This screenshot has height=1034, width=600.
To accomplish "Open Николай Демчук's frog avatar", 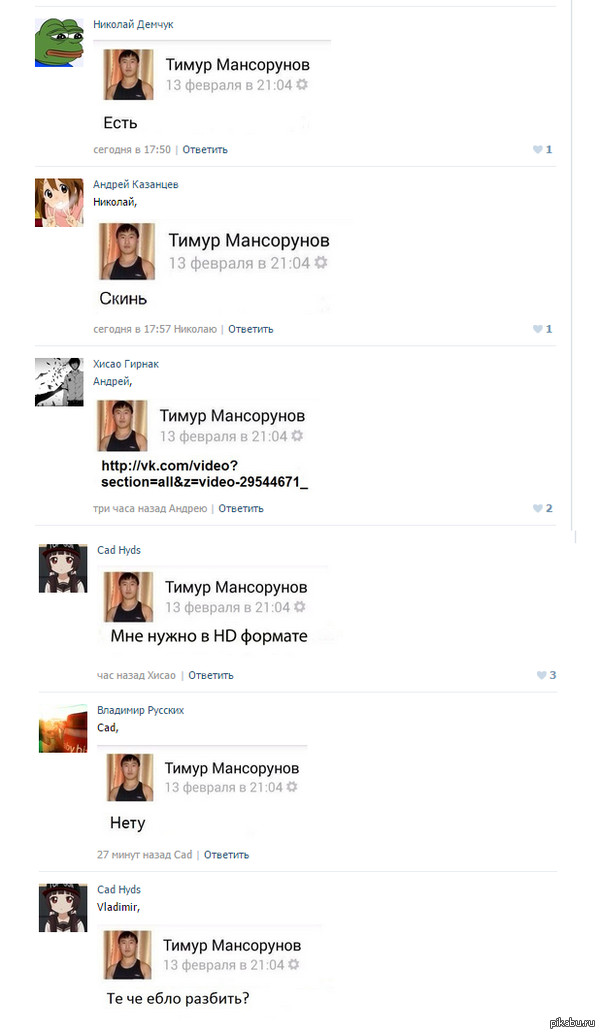I will 59,43.
